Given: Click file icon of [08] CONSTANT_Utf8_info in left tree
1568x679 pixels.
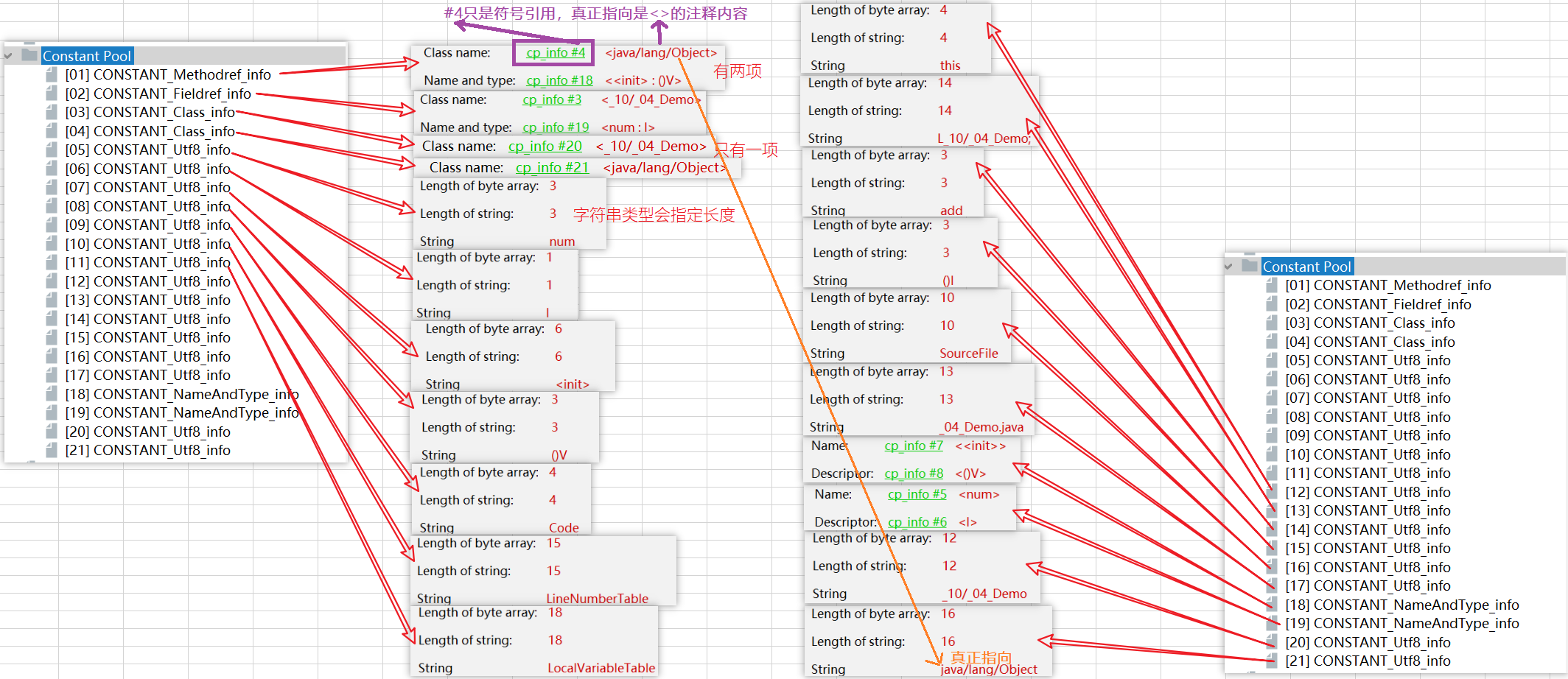Looking at the screenshot, I should 52,206.
